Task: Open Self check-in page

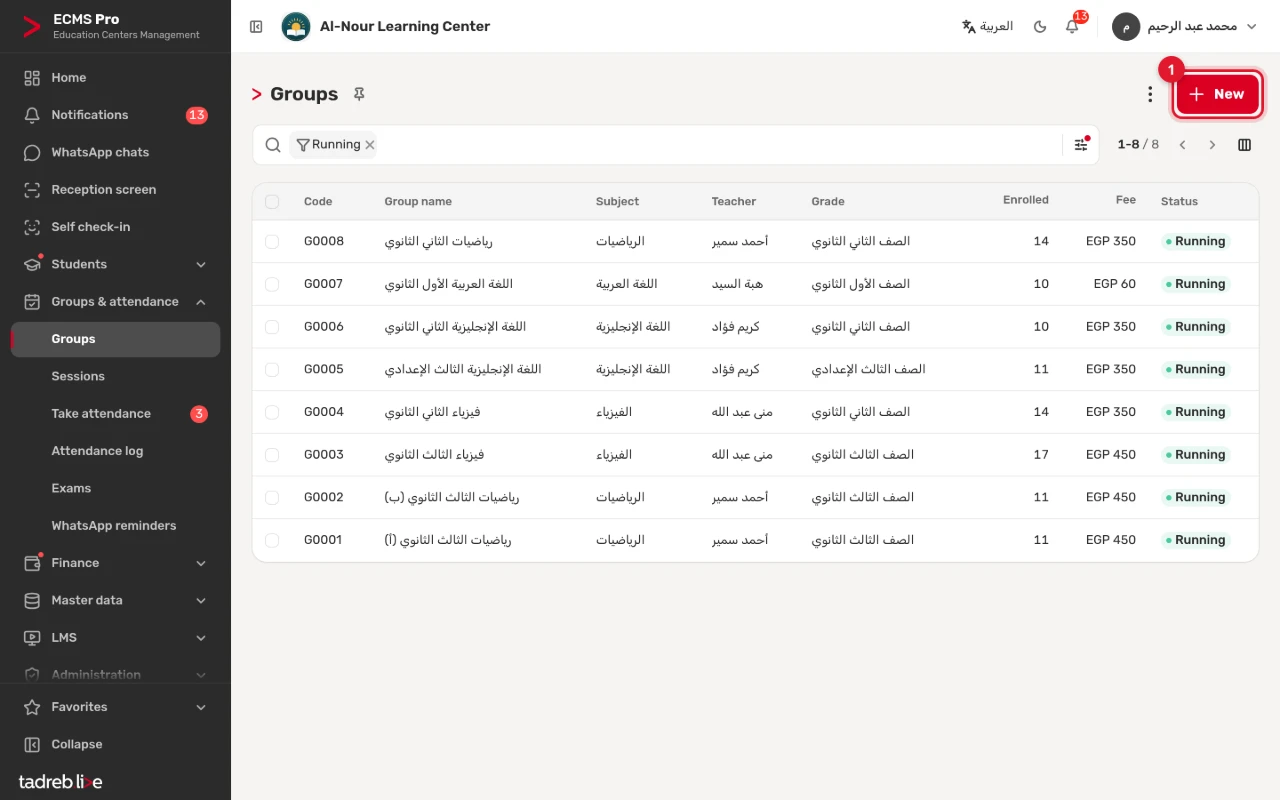Action: click(115, 227)
